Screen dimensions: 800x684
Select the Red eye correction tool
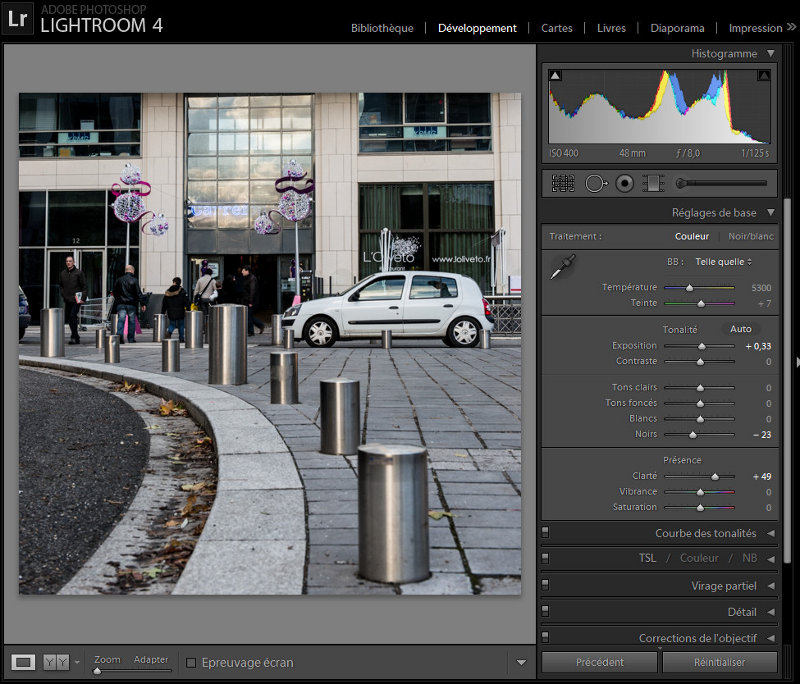[x=624, y=183]
